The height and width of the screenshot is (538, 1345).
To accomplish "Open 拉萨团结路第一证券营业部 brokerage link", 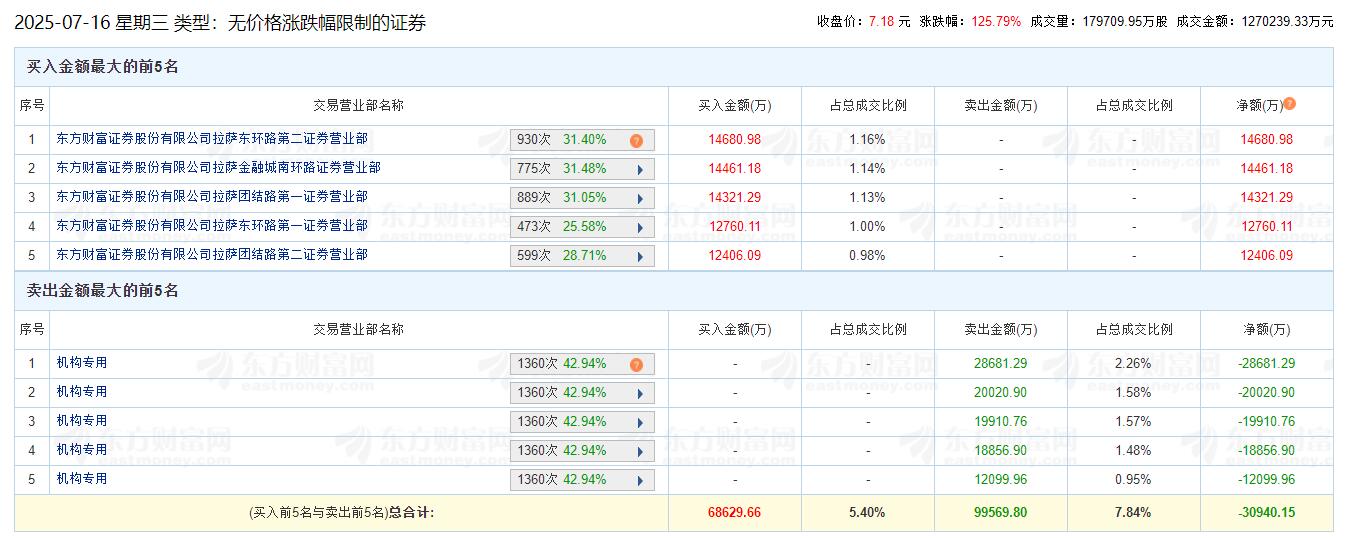I will coord(211,197).
